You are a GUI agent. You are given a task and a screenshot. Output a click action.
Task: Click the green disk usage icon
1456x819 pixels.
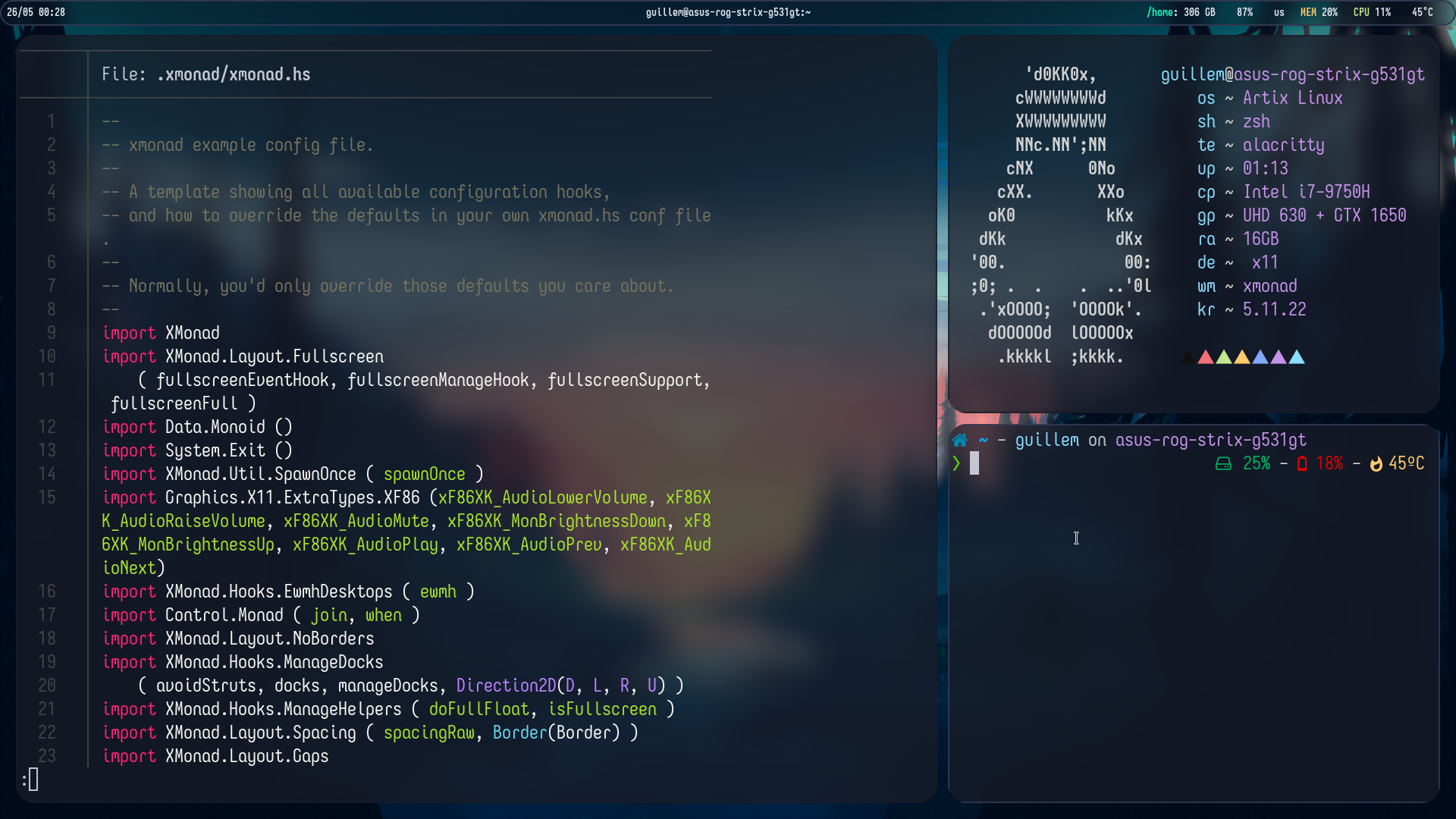pyautogui.click(x=1223, y=464)
